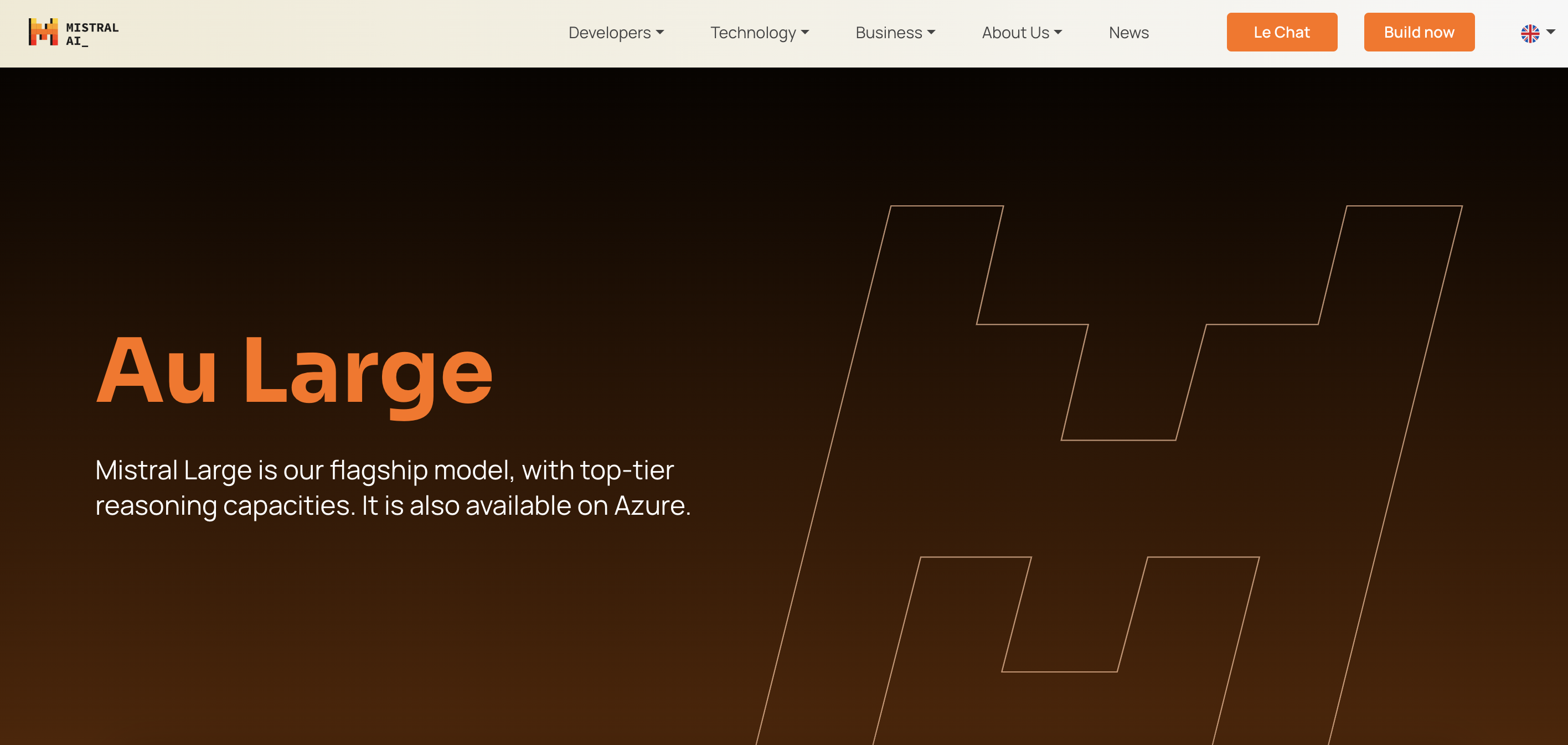Click 'Mistral Large' at subtitle start
Image resolution: width=1568 pixels, height=745 pixels.
[173, 470]
